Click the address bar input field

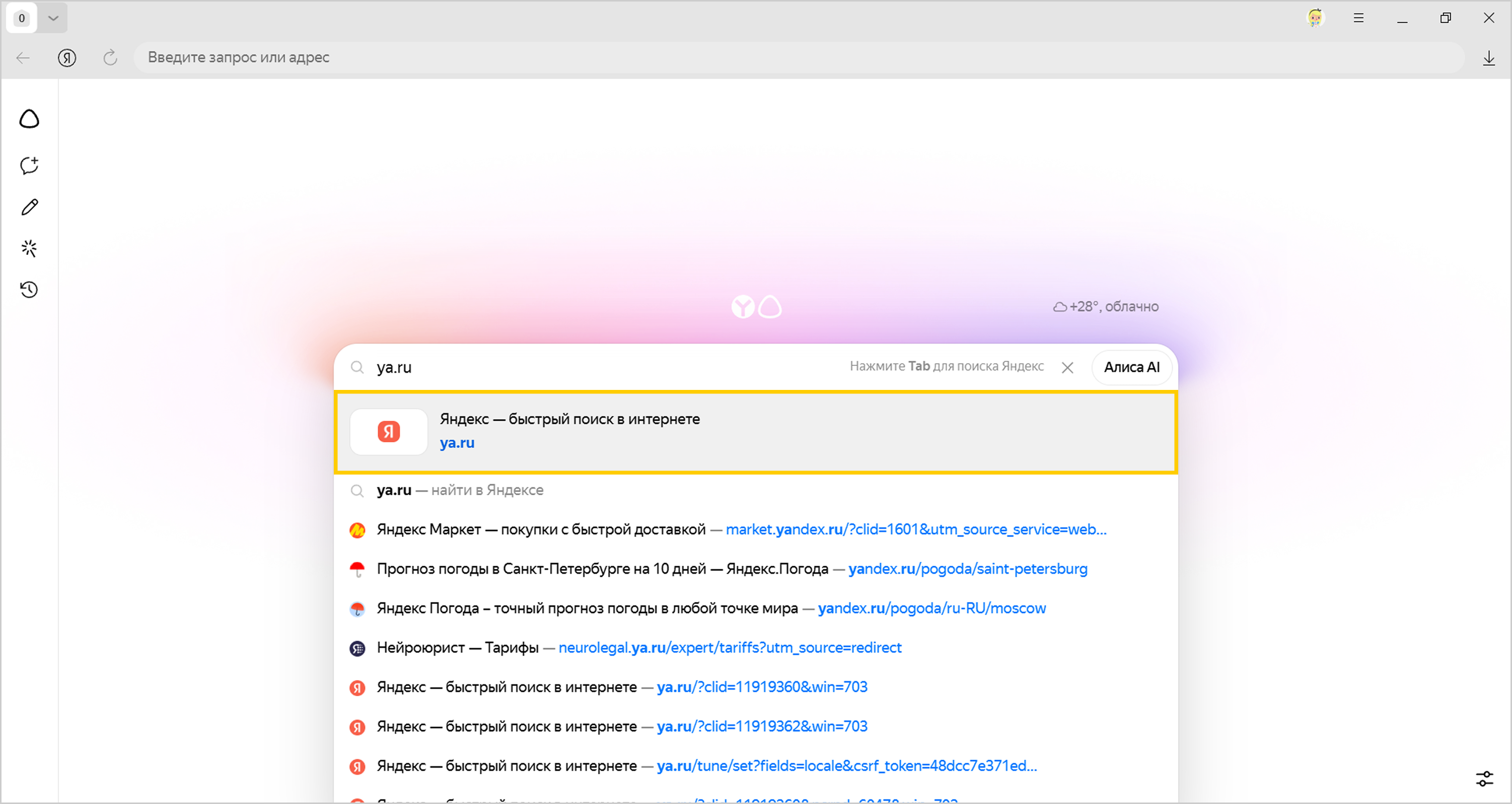[798, 57]
